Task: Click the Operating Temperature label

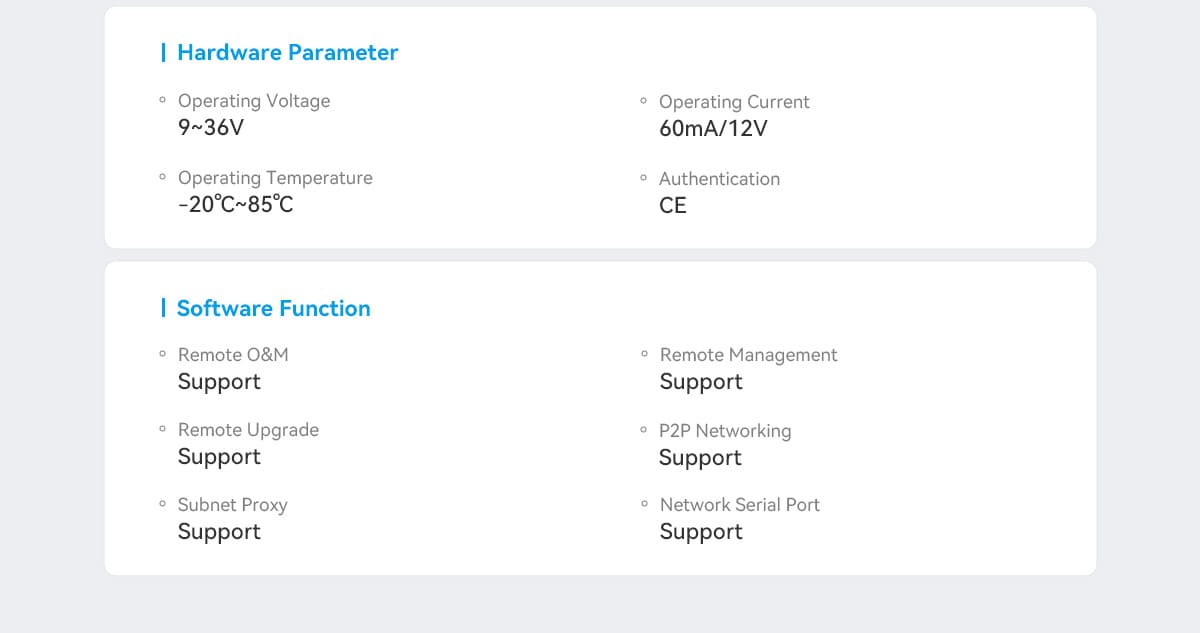Action: point(275,178)
